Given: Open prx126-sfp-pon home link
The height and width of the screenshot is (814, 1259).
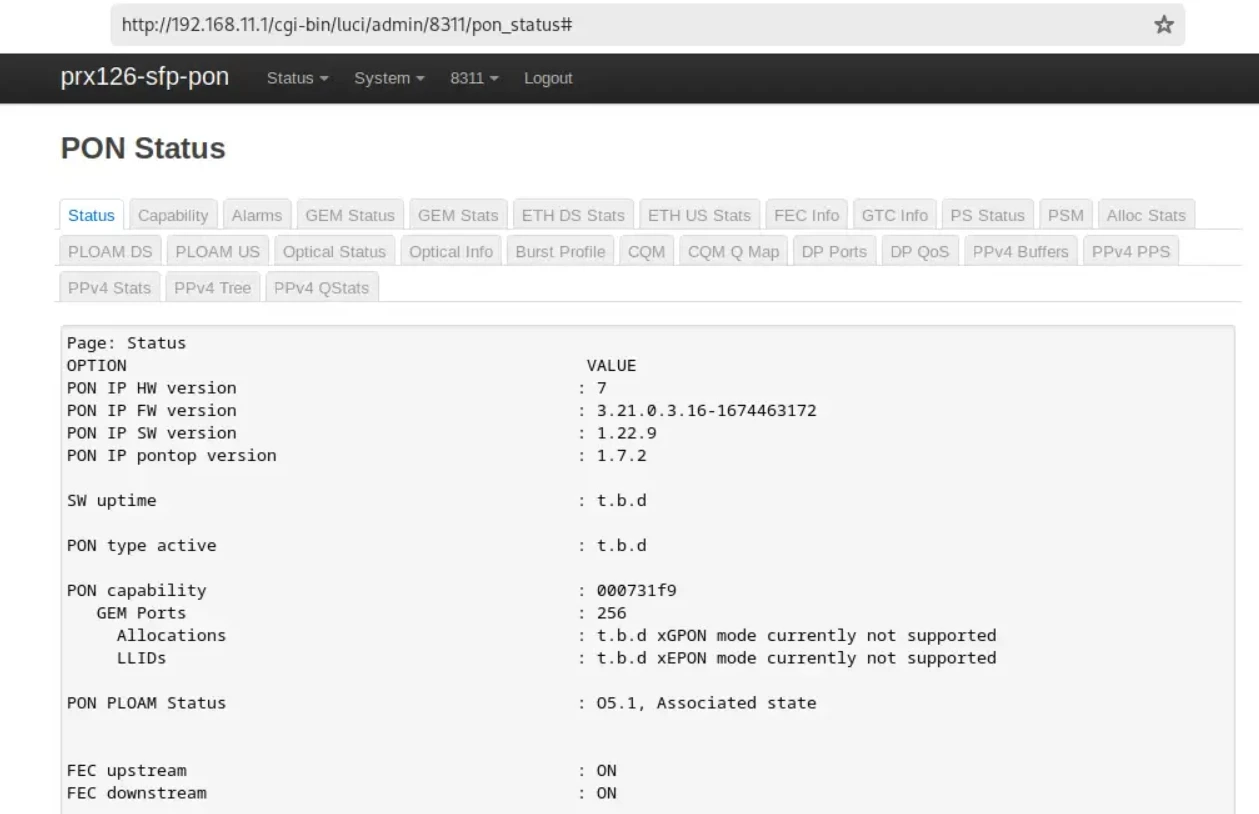Looking at the screenshot, I should [144, 77].
